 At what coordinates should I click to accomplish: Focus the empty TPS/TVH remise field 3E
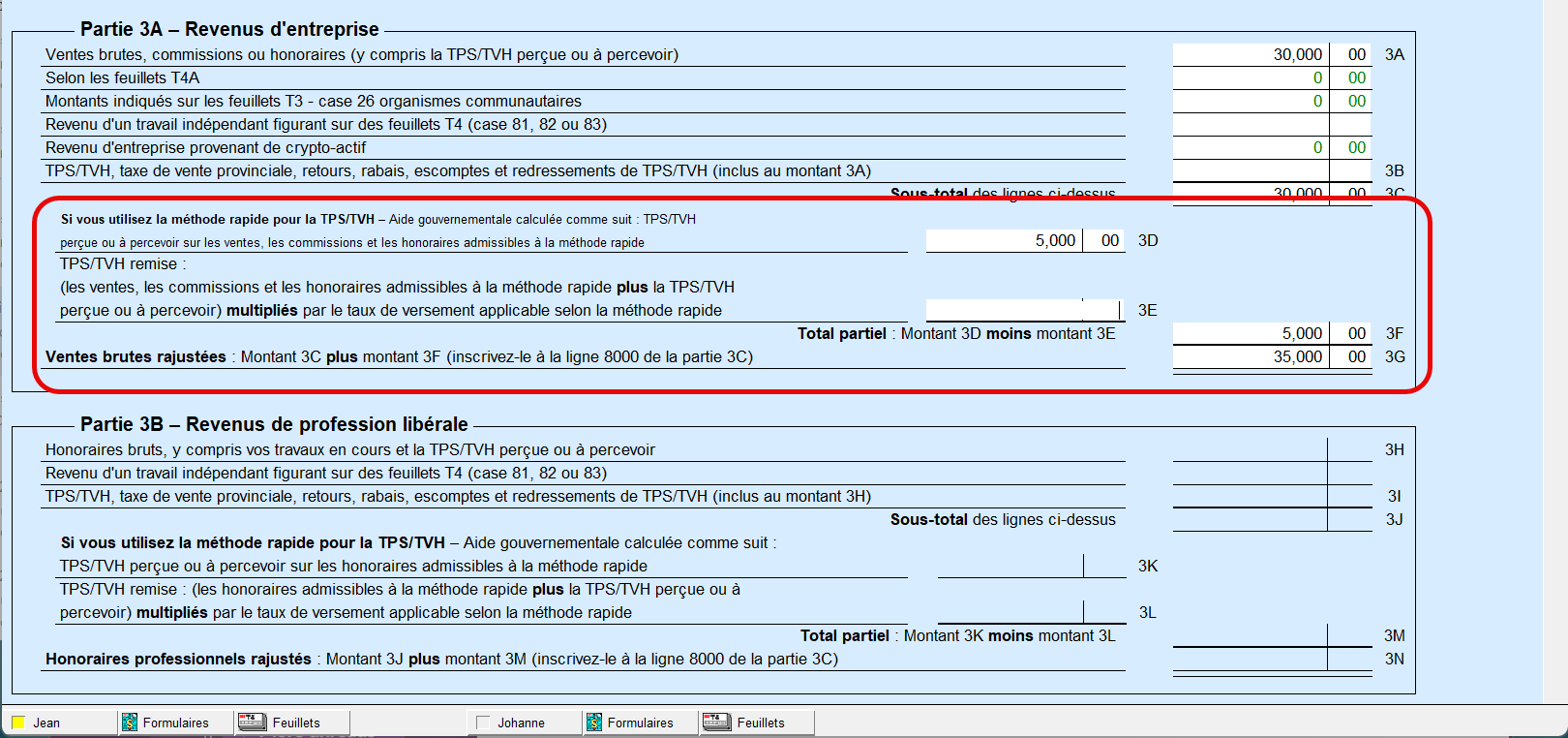click(1025, 310)
